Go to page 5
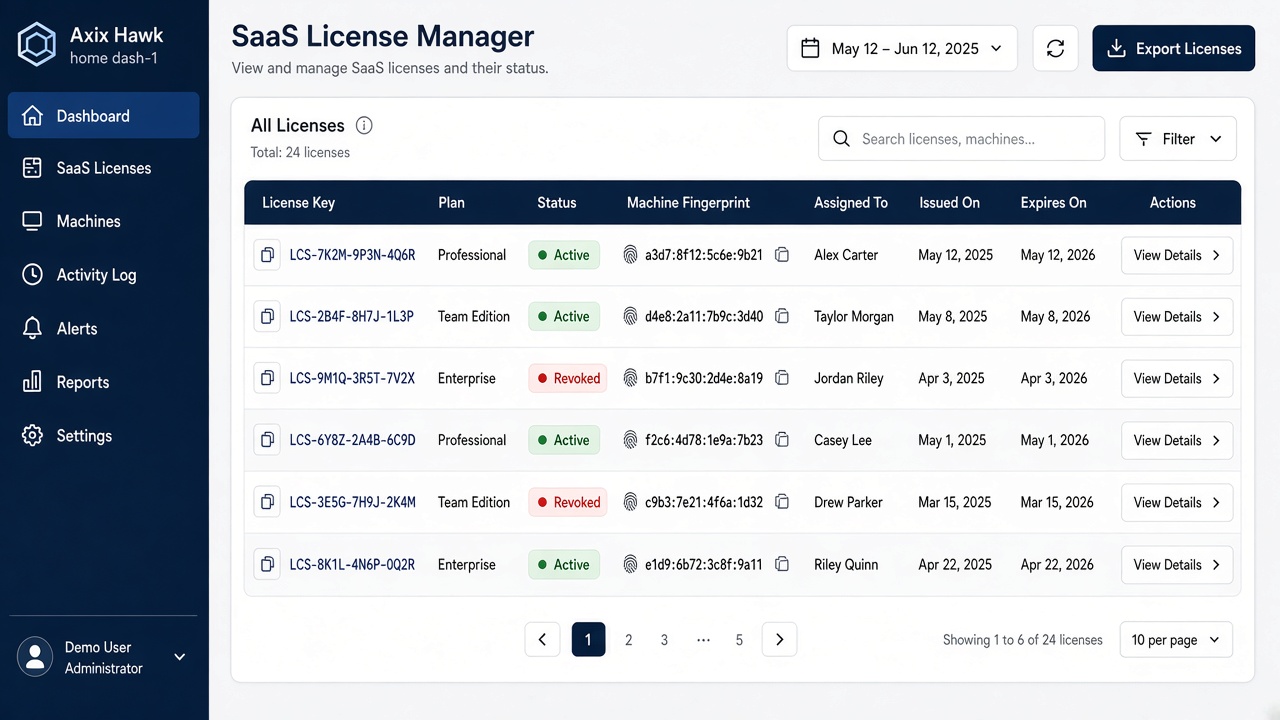Viewport: 1280px width, 720px height. tap(739, 640)
